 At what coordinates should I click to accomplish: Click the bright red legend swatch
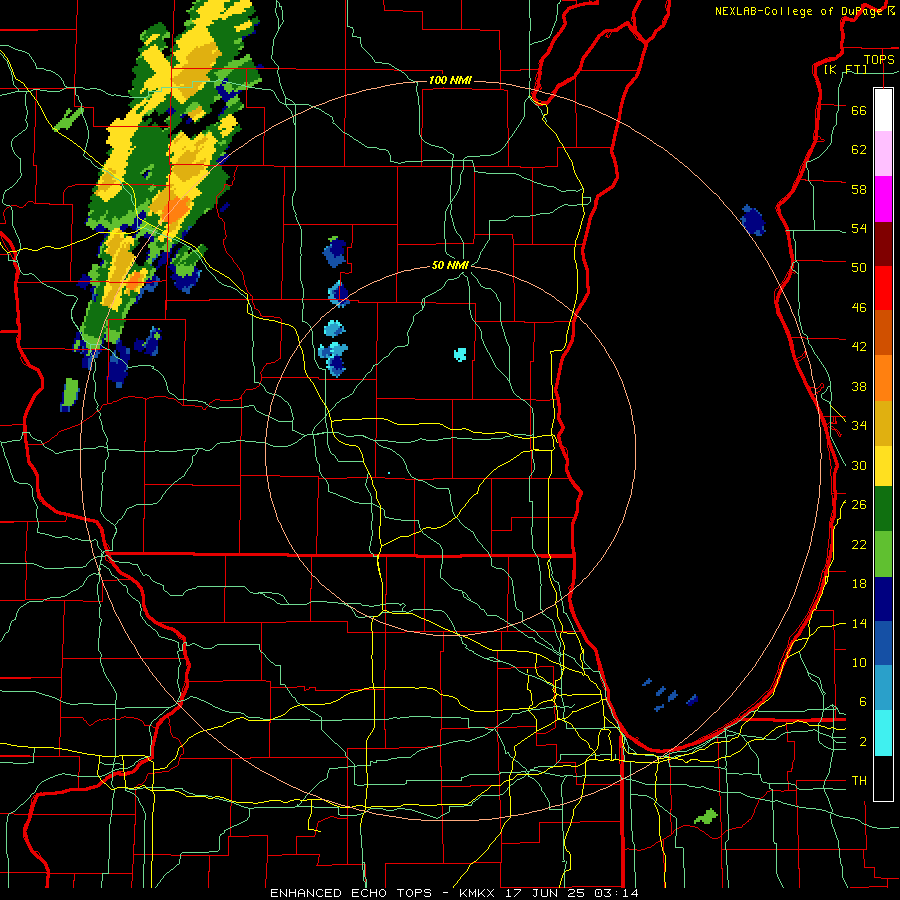(883, 288)
